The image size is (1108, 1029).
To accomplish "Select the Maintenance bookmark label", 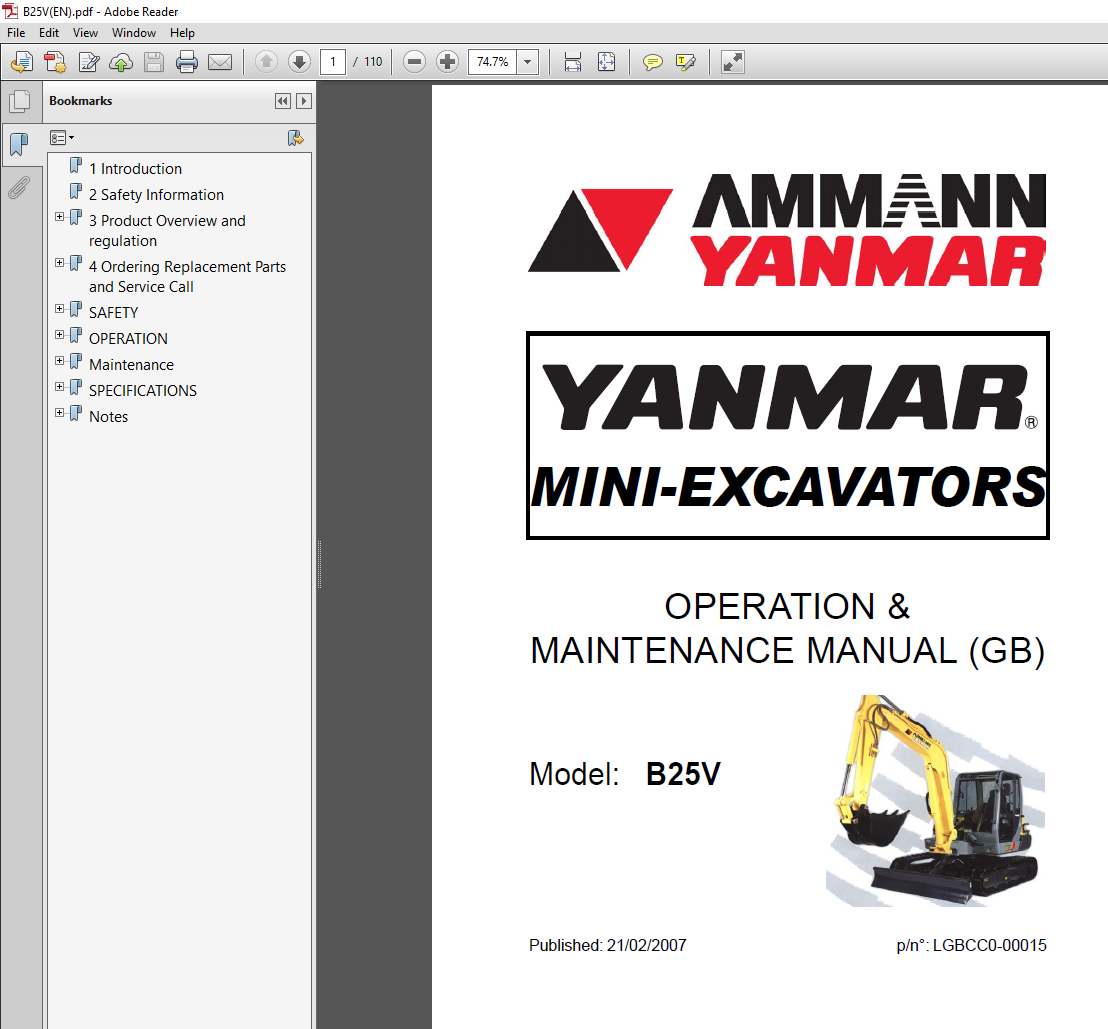I will [131, 365].
